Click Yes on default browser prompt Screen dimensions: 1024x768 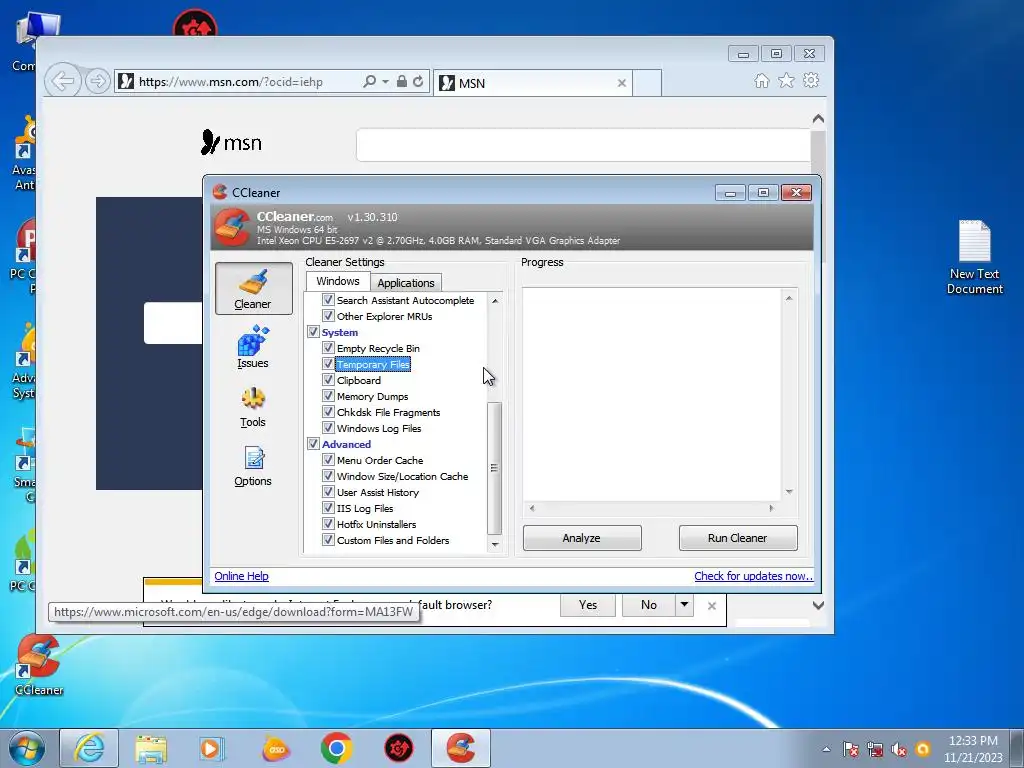coord(588,605)
